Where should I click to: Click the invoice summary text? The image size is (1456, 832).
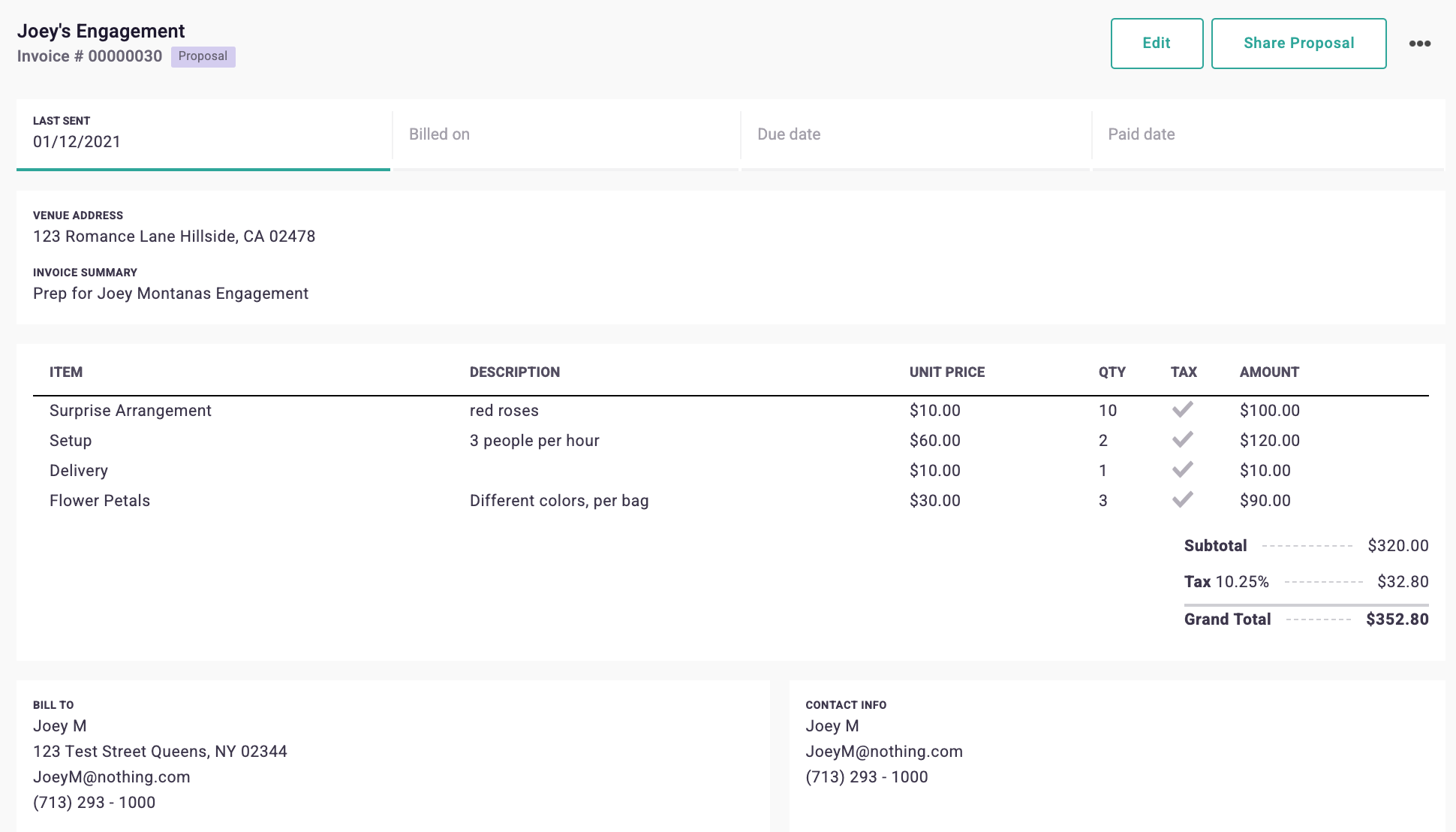[171, 294]
